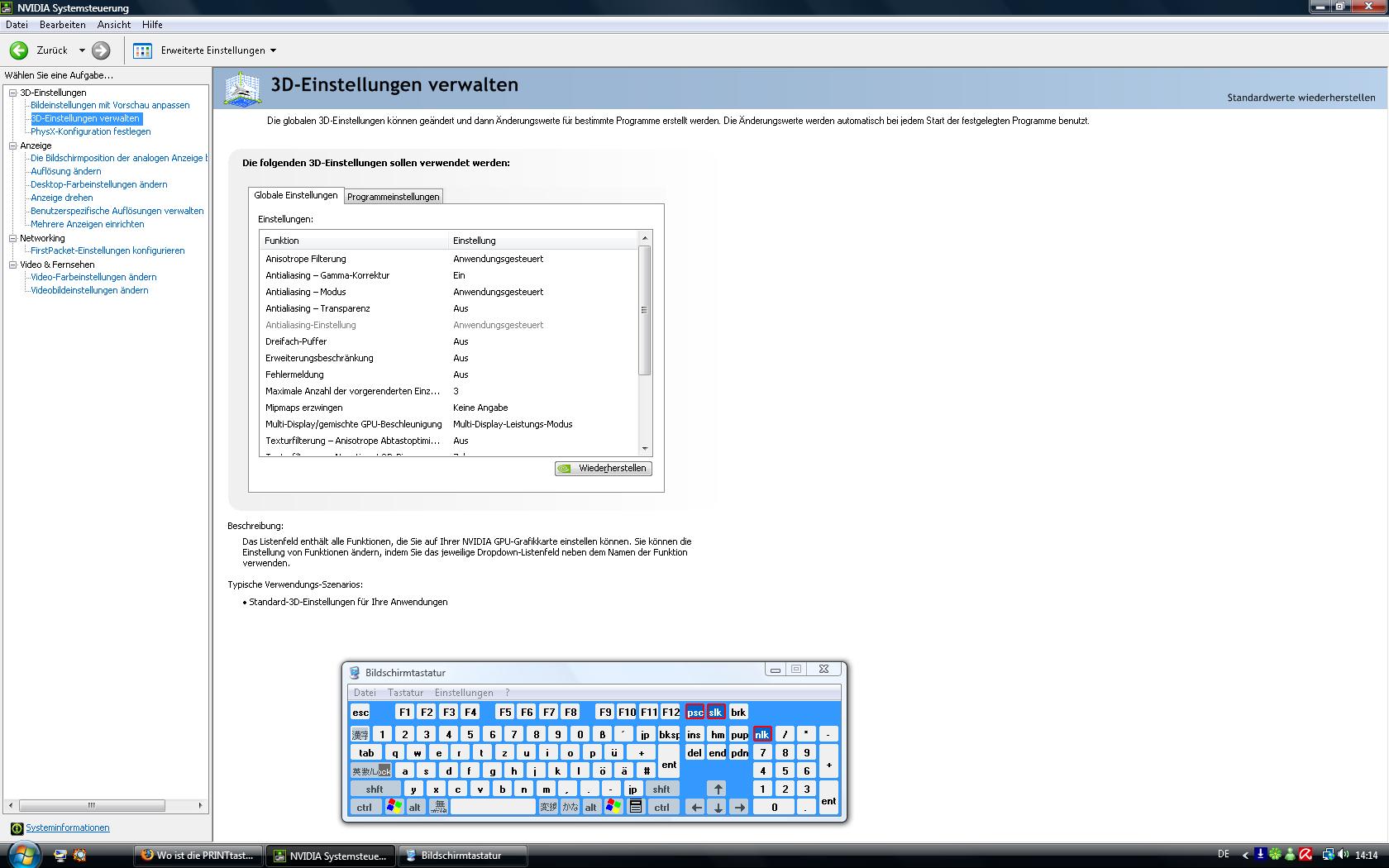Click the blue download tray icon

pyautogui.click(x=1260, y=855)
